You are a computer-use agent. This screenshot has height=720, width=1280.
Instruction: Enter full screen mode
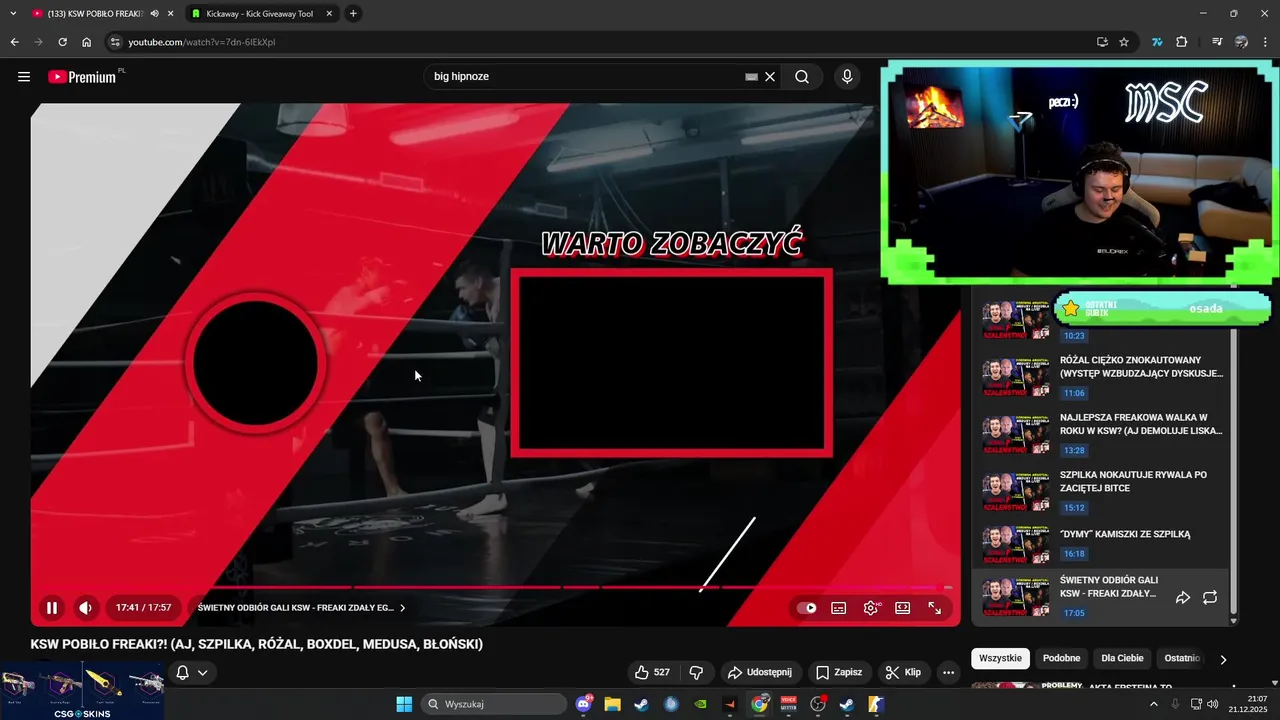(935, 608)
